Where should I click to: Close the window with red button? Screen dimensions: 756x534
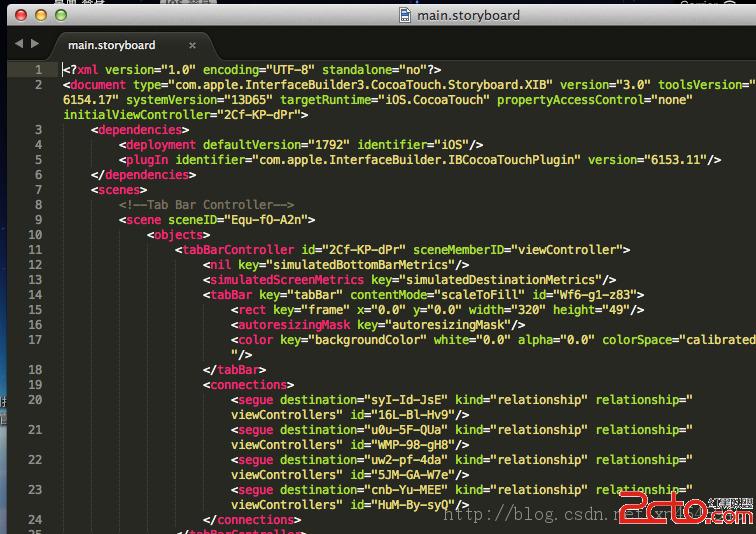pos(21,15)
